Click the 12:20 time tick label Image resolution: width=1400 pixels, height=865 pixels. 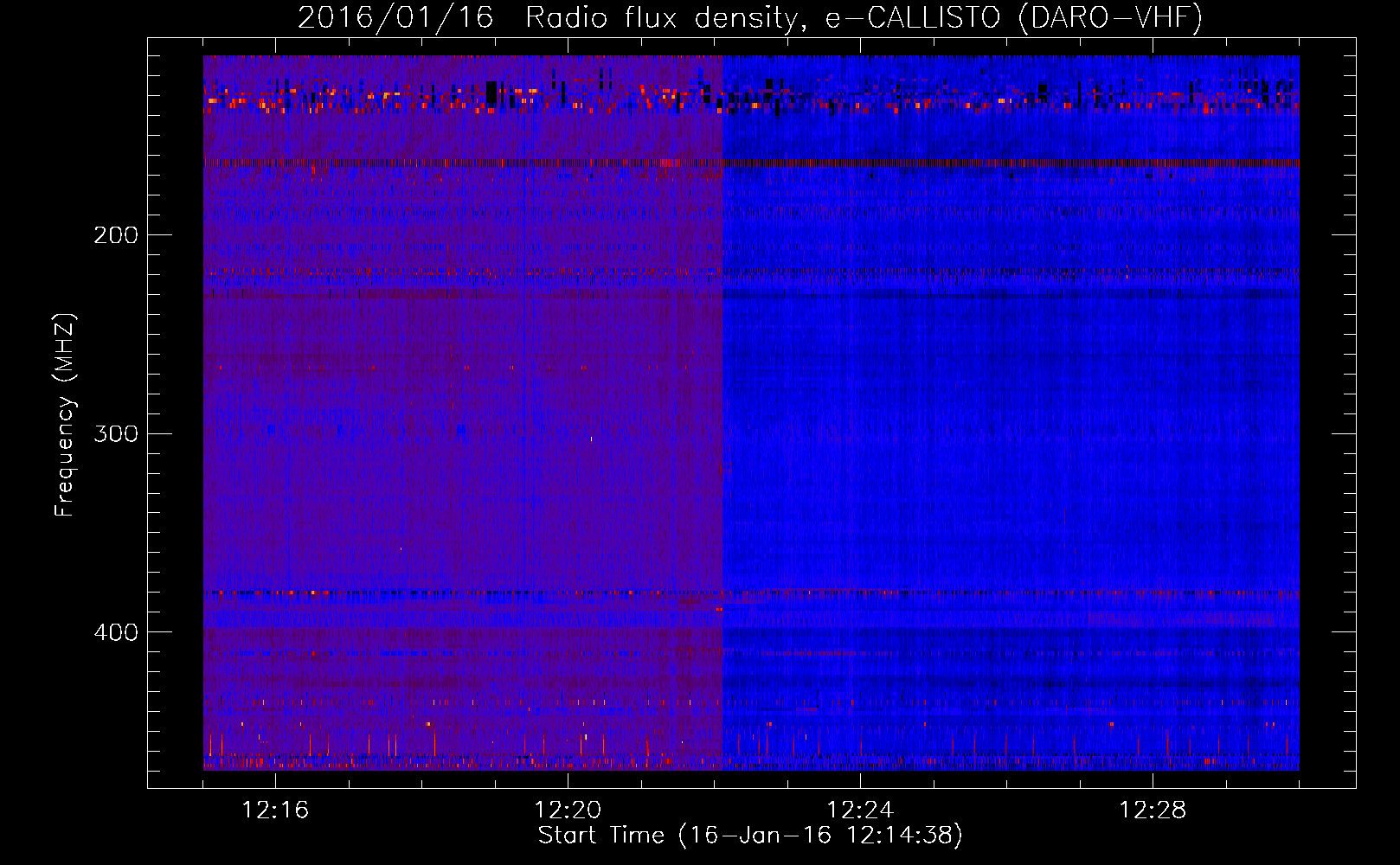568,811
